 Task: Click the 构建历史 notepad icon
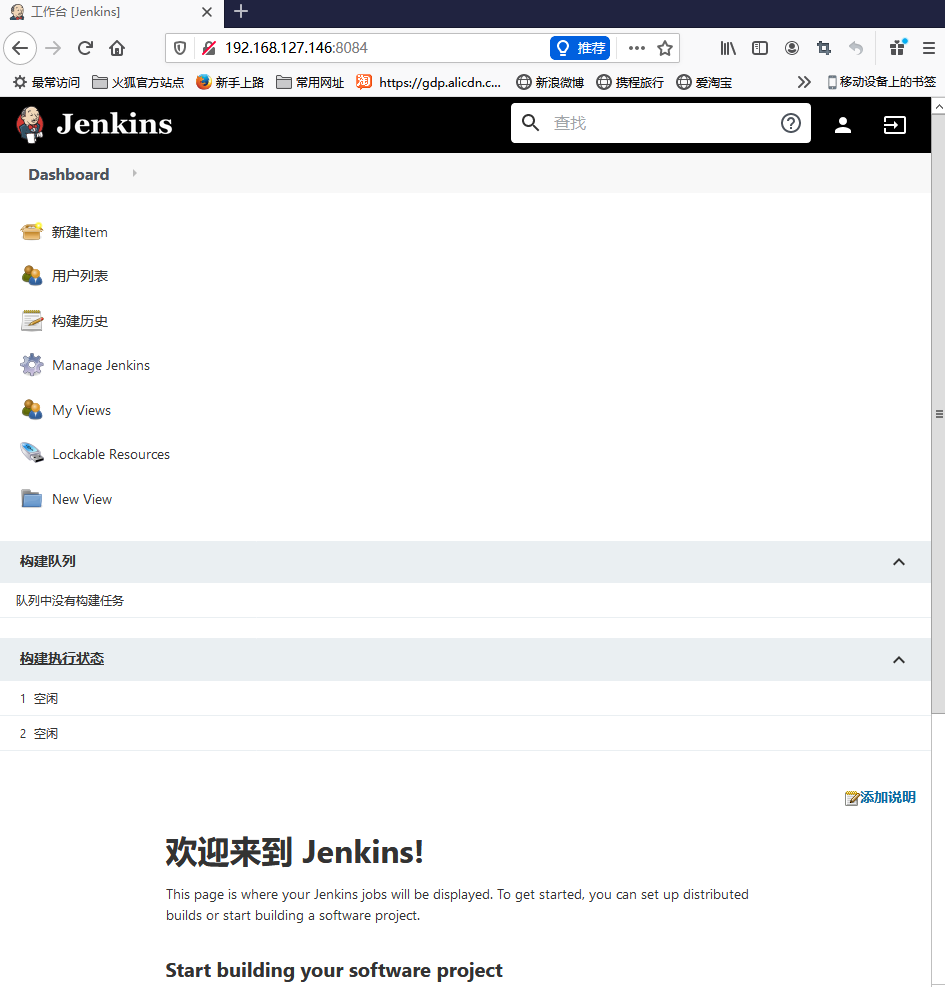32,321
